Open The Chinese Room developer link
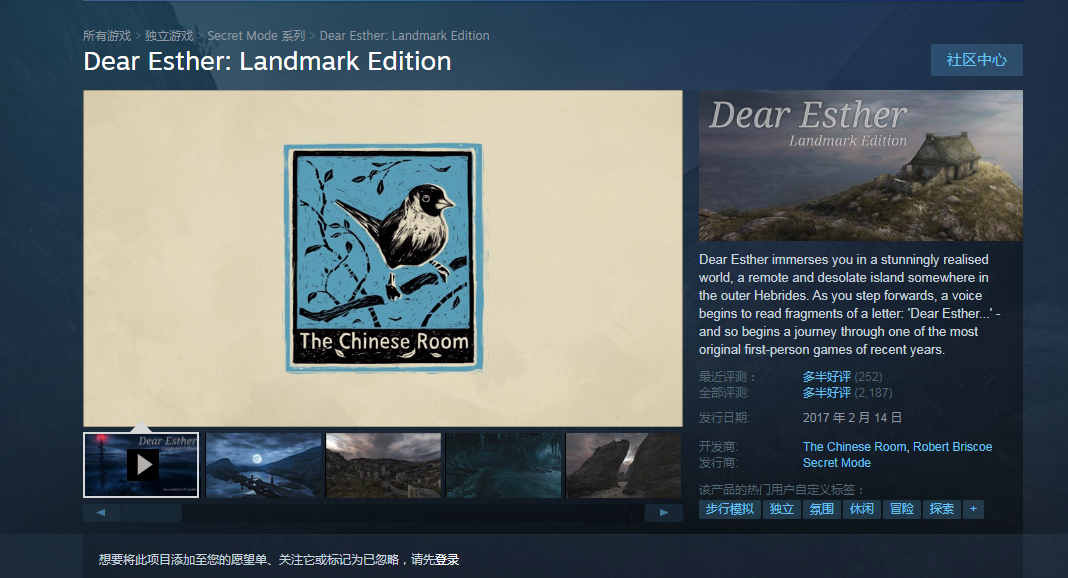 (854, 447)
